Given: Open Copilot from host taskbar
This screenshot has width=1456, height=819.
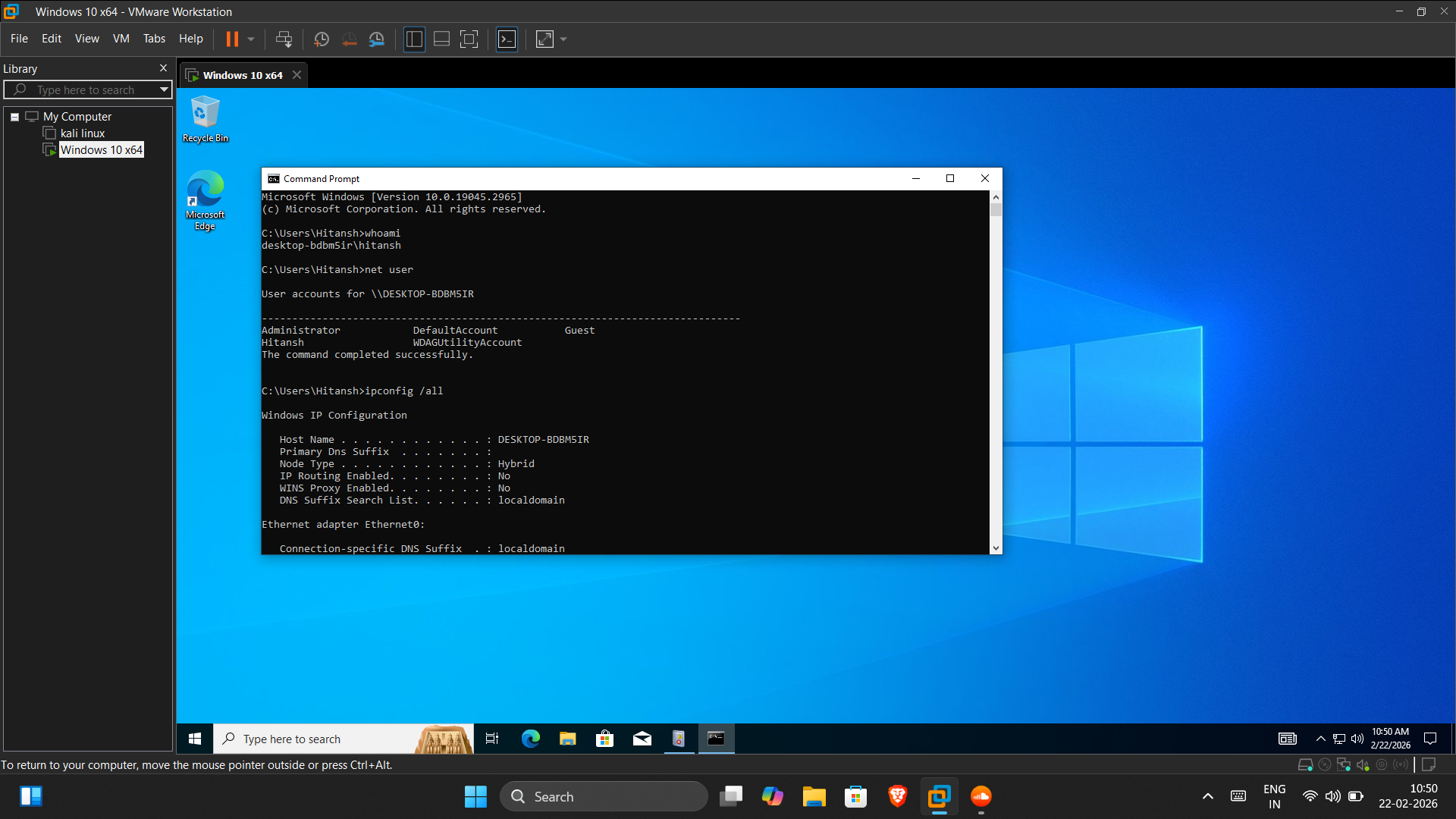Looking at the screenshot, I should [772, 796].
